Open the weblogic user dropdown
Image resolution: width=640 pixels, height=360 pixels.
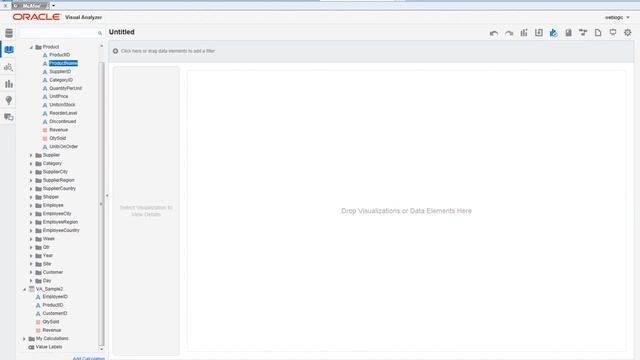pos(617,18)
